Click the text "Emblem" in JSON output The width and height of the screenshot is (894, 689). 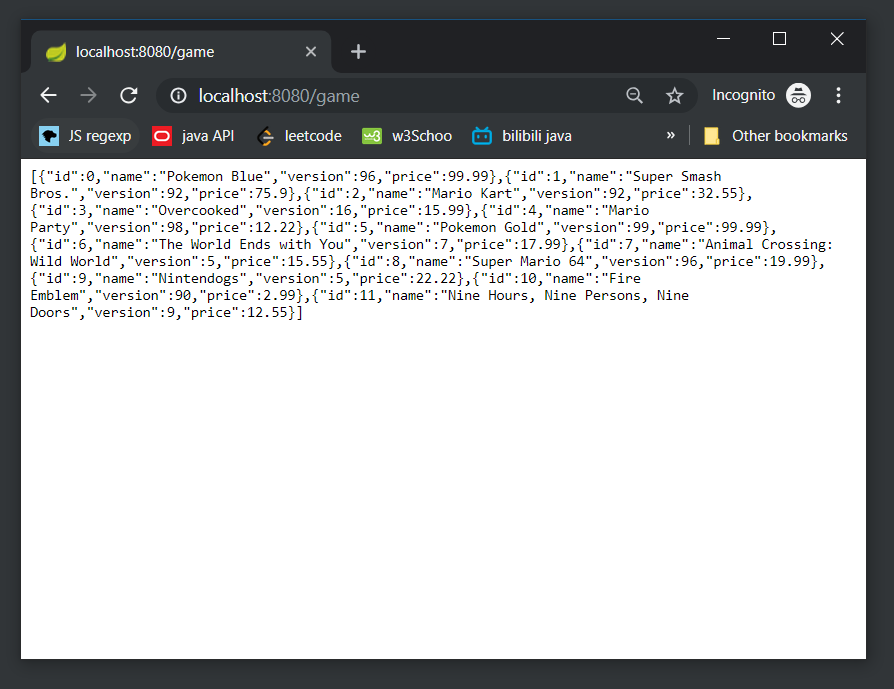coord(54,295)
